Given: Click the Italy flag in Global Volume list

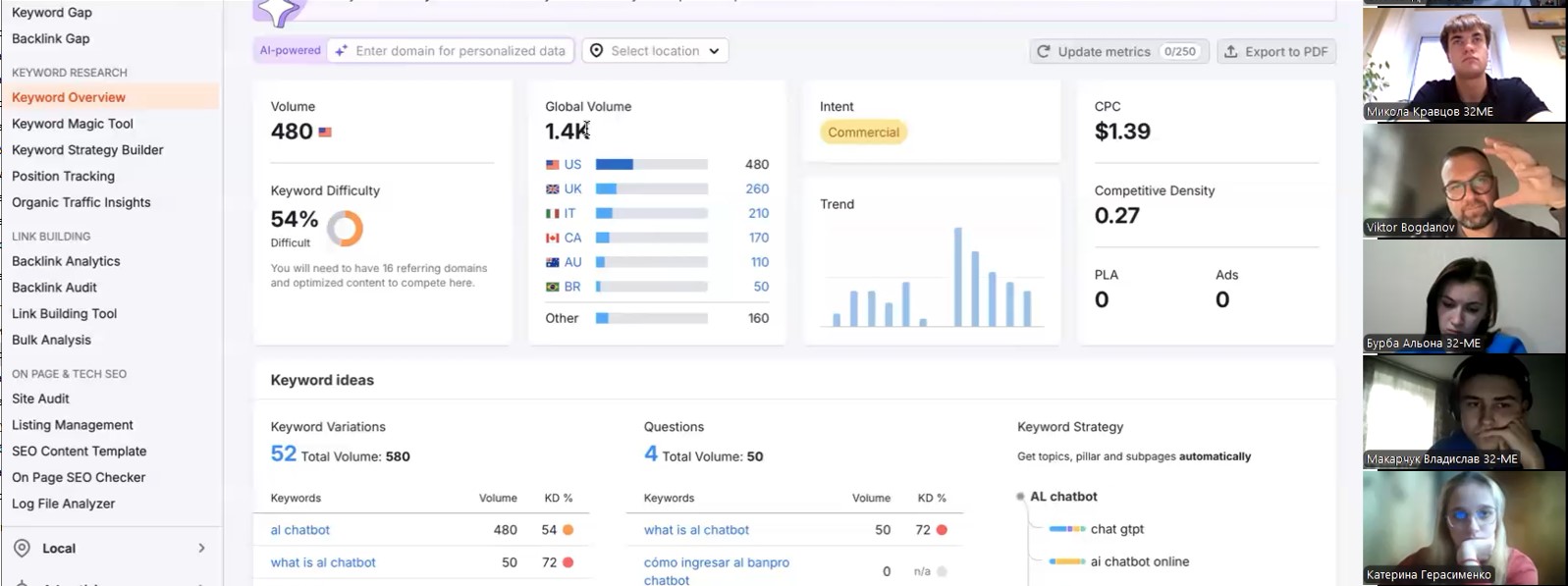Looking at the screenshot, I should 553,214.
